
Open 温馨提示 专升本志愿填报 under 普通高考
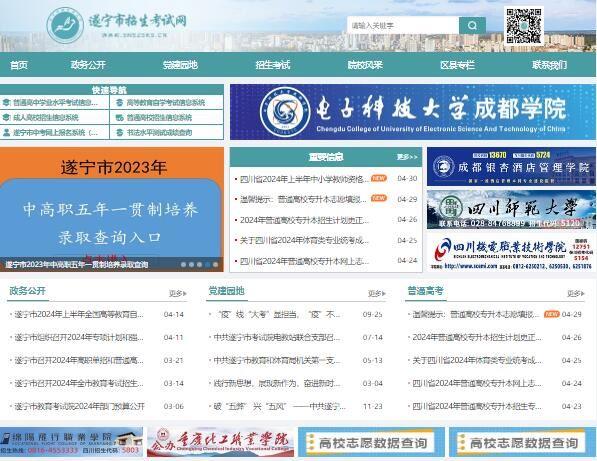click(x=476, y=314)
